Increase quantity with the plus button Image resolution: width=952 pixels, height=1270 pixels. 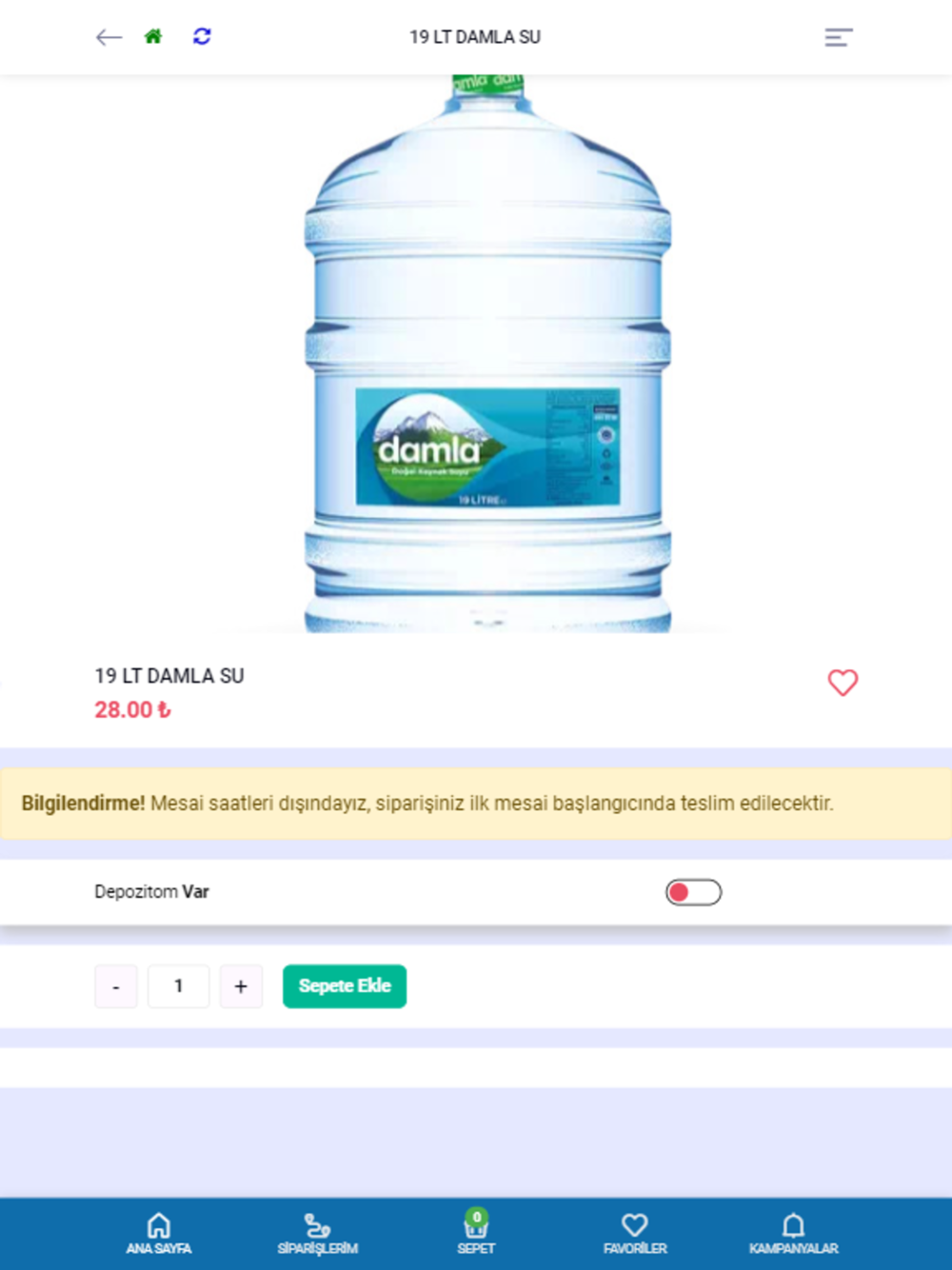pyautogui.click(x=241, y=986)
